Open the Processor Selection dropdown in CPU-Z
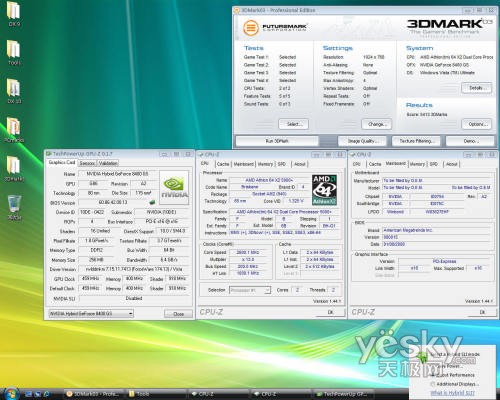Image resolution: width=500 pixels, height=400 pixels. (x=250, y=290)
